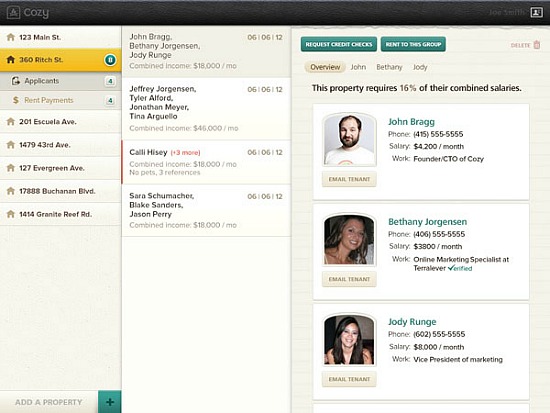Click the Request Credit Checks button
550x413 pixels.
click(338, 44)
